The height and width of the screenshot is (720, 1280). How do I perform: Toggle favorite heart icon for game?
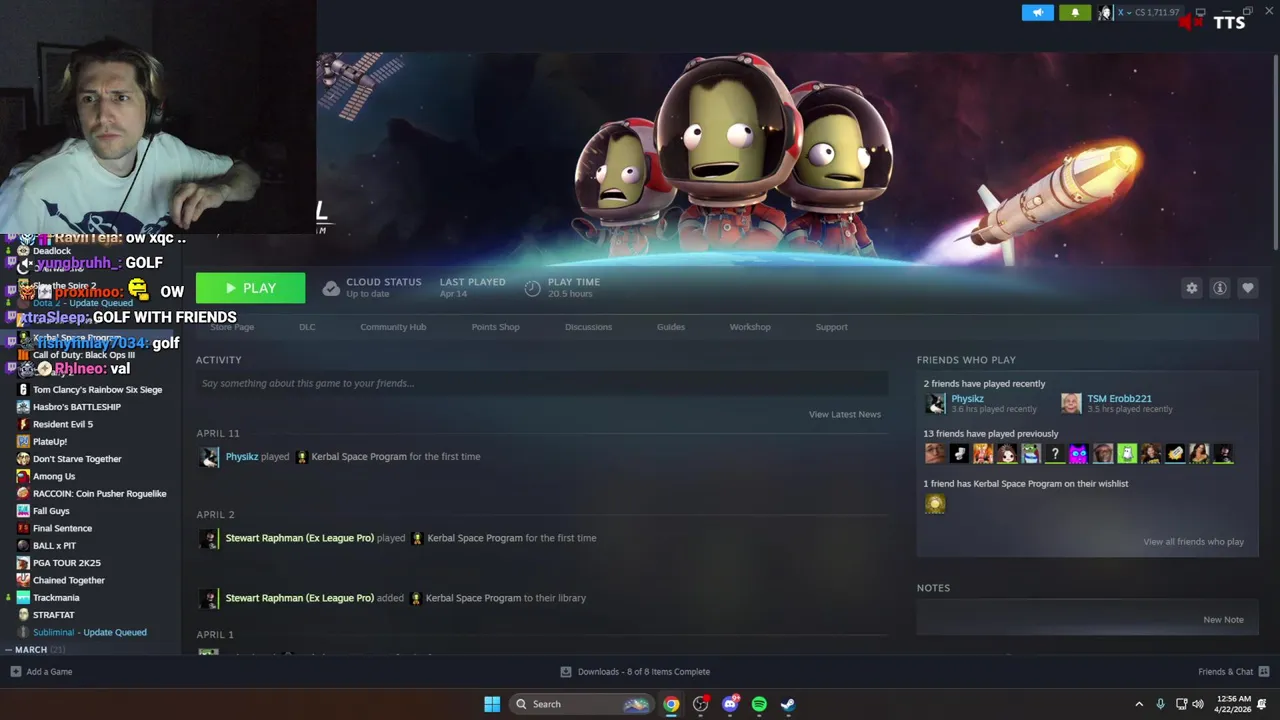pos(1247,288)
